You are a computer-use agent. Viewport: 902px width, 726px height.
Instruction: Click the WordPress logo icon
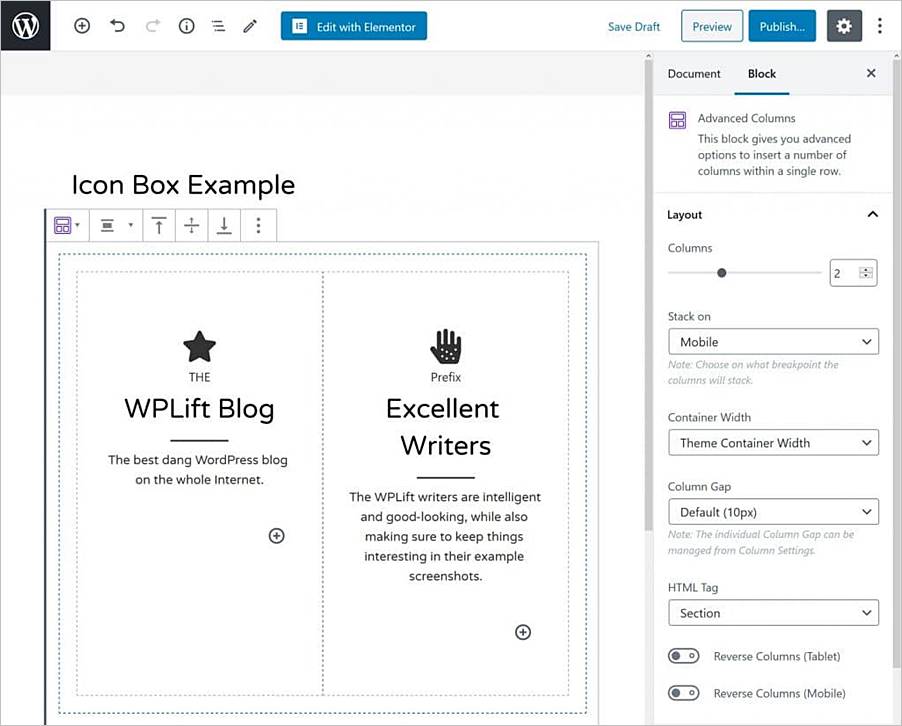point(25,26)
